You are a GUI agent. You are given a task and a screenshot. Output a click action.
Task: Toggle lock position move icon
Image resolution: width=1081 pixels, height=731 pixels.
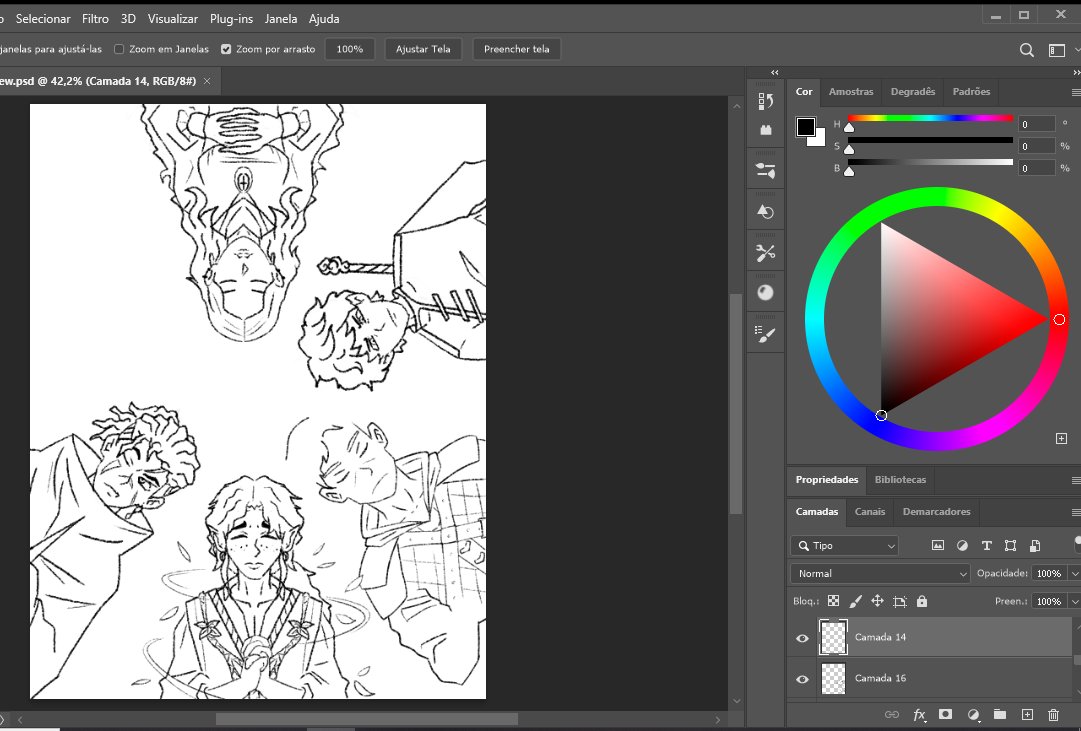pos(877,601)
